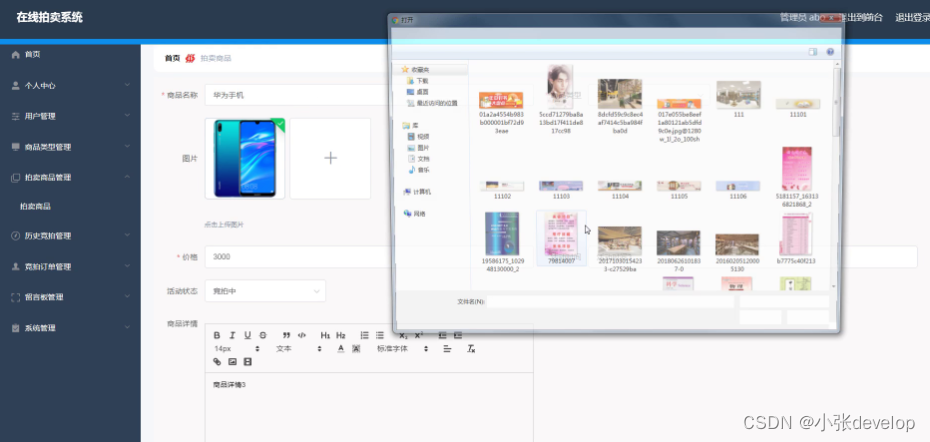This screenshot has height=442, width=930.
Task: Select the file named 111
Action: tap(738, 100)
